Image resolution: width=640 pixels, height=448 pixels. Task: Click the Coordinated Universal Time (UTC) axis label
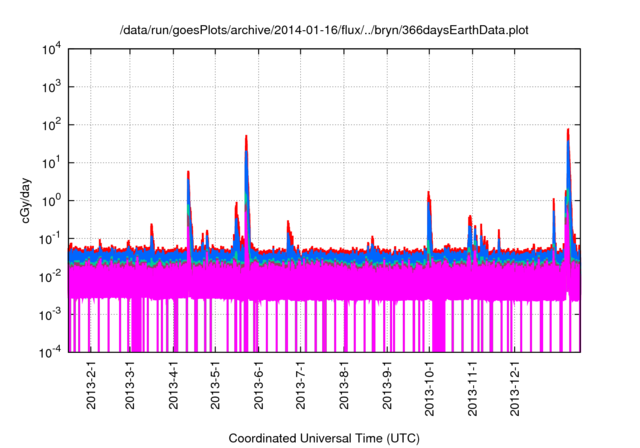click(324, 438)
